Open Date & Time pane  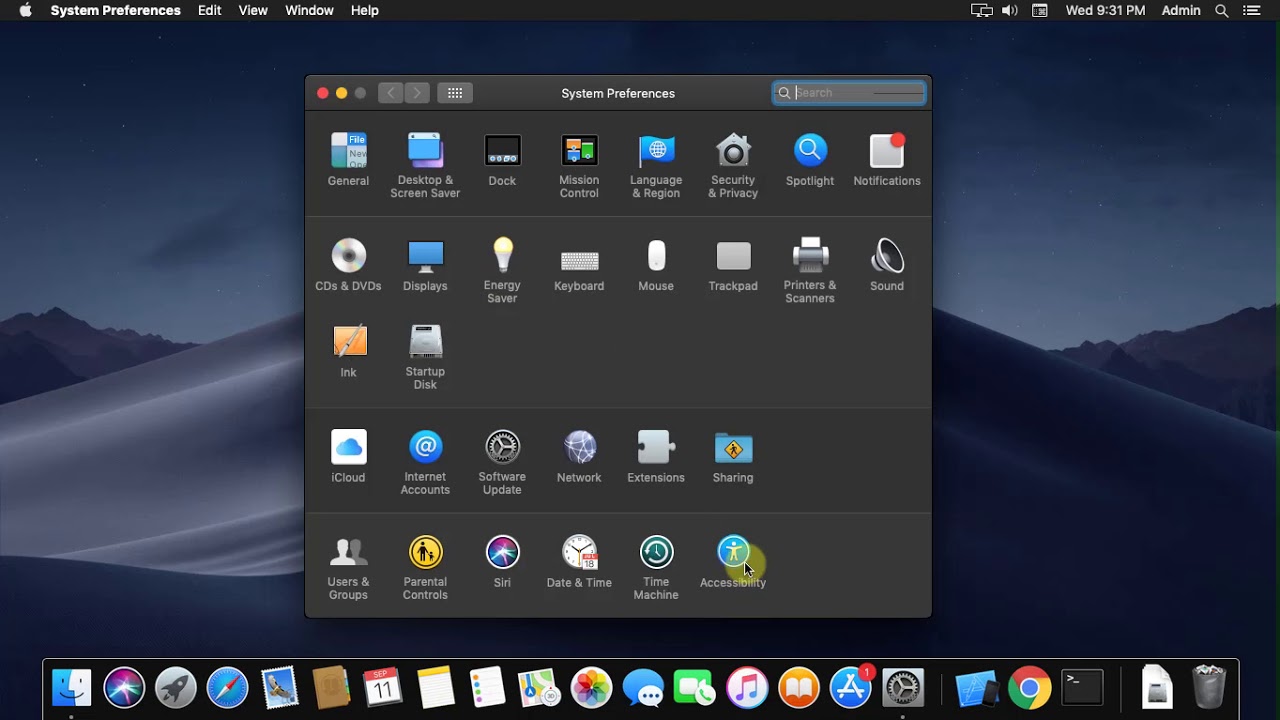[579, 562]
